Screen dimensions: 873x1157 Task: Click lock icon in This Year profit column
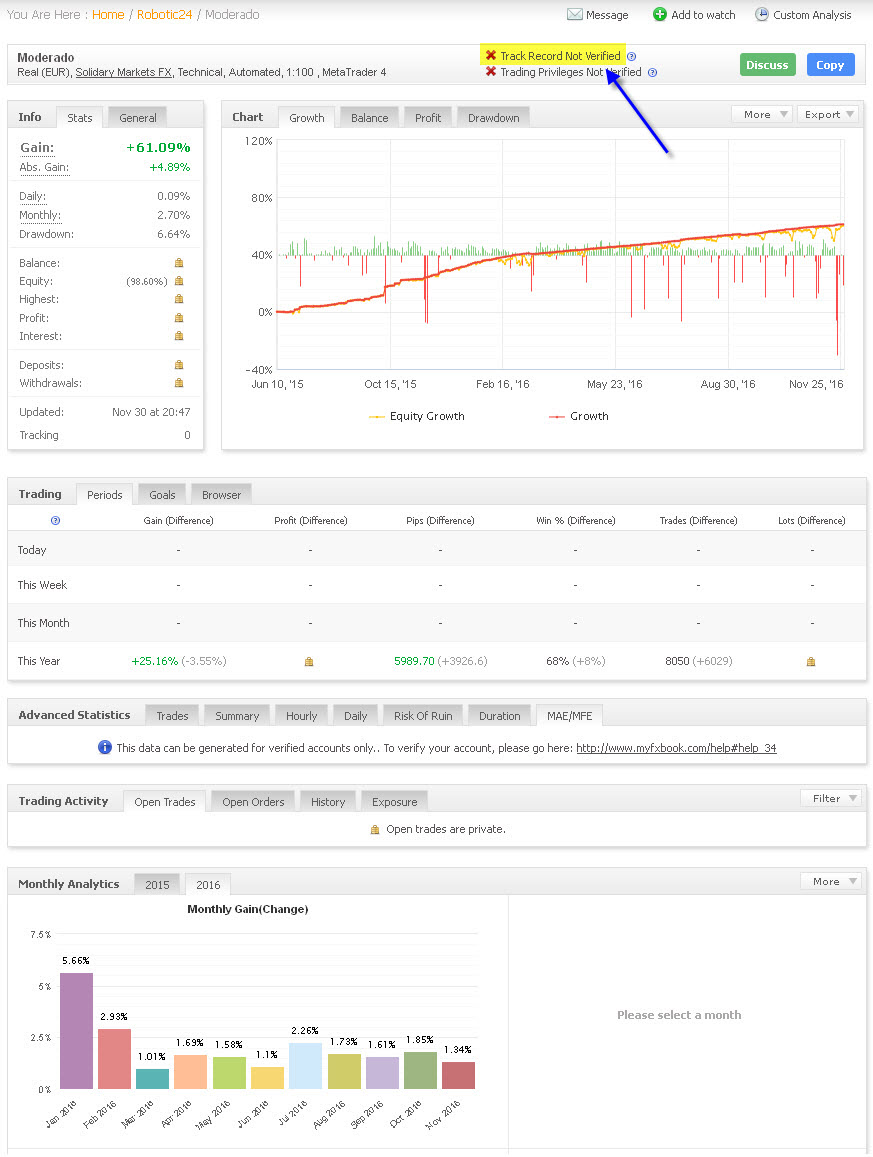pos(309,661)
